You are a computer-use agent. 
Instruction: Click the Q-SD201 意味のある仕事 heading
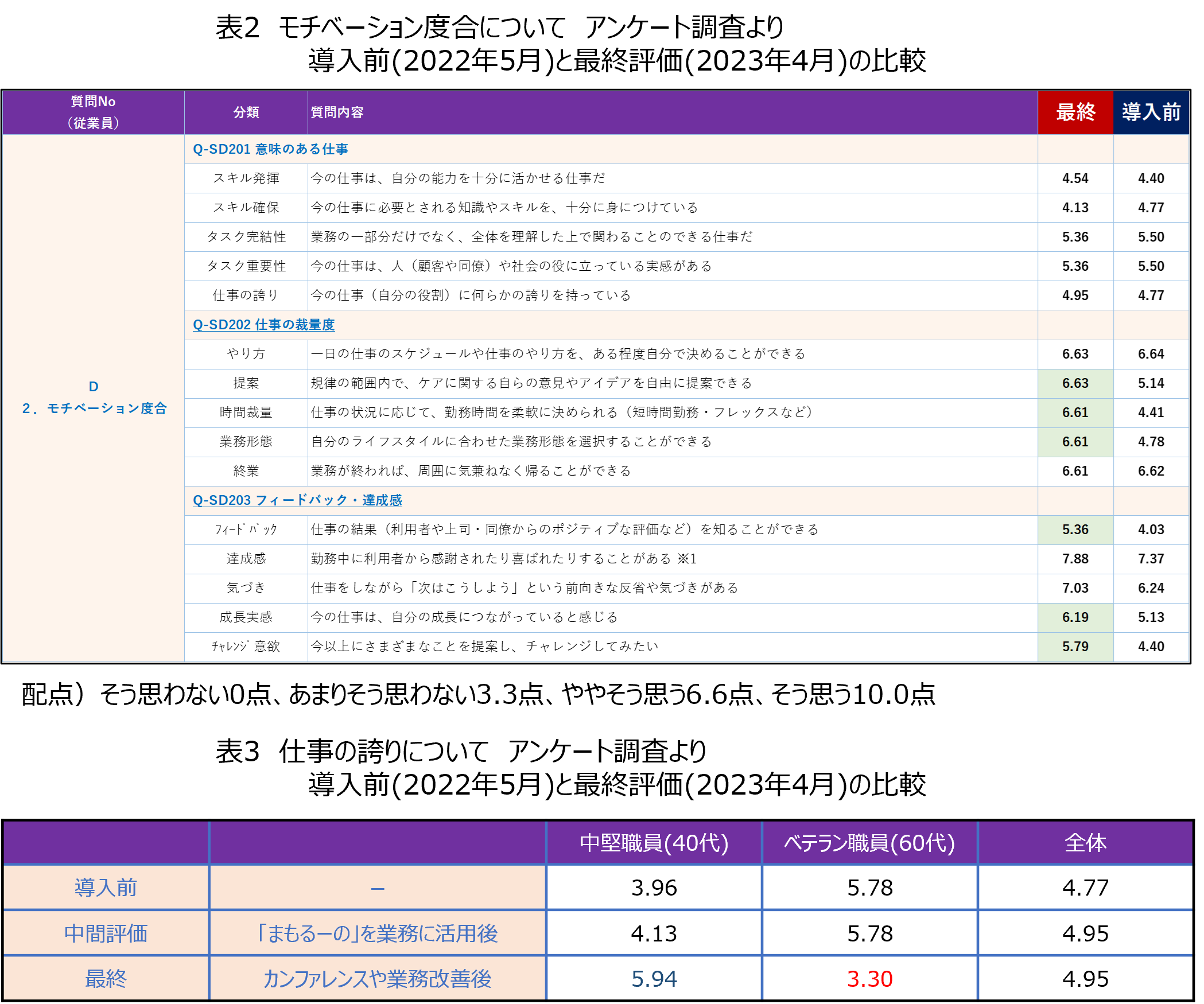[x=270, y=149]
